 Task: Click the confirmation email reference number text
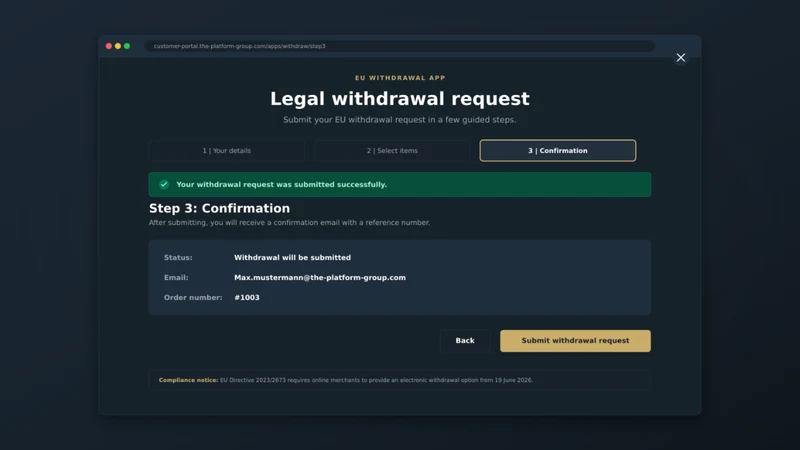pyautogui.click(x=289, y=222)
